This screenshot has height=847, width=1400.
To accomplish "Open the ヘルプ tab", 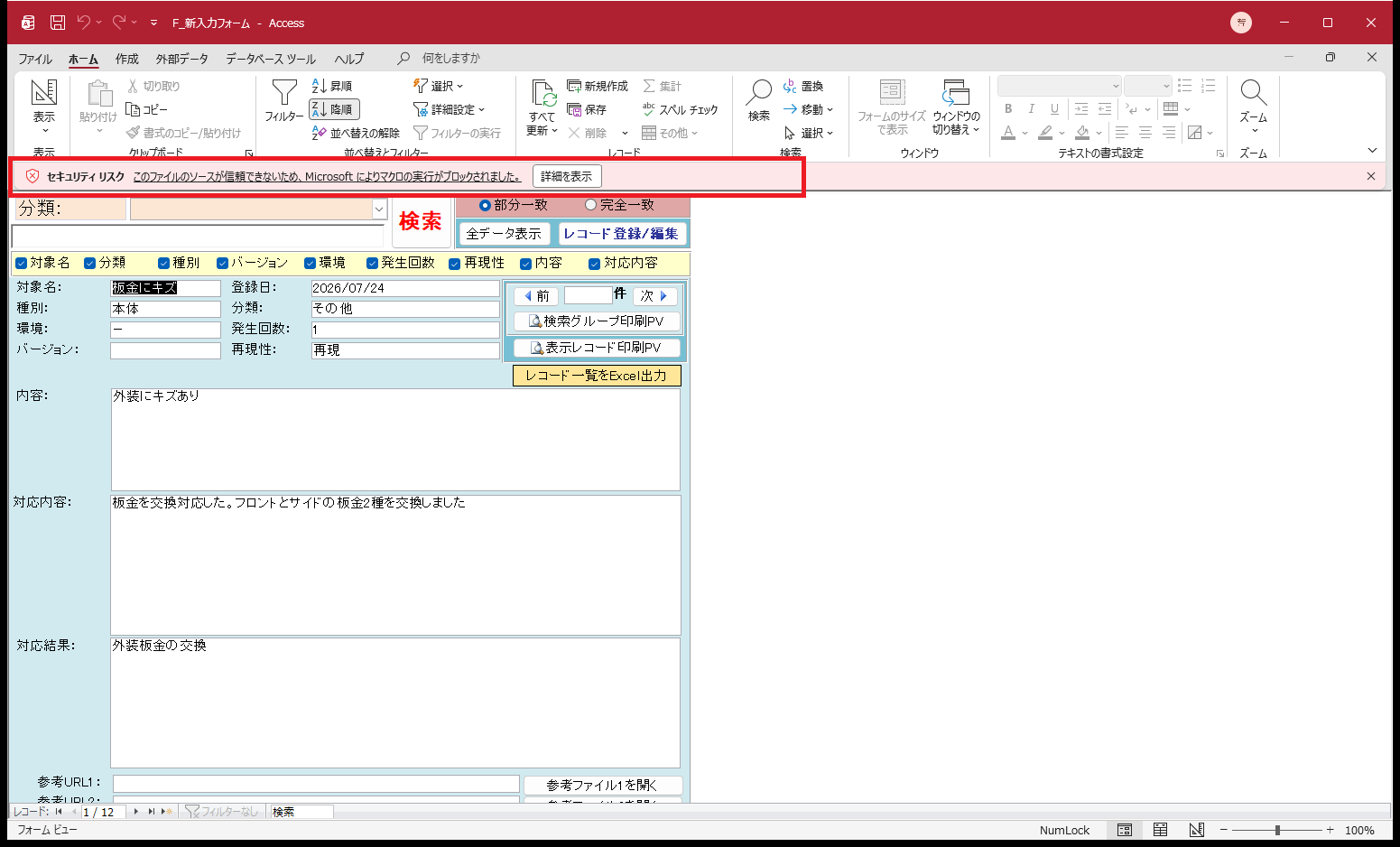I will pyautogui.click(x=349, y=59).
